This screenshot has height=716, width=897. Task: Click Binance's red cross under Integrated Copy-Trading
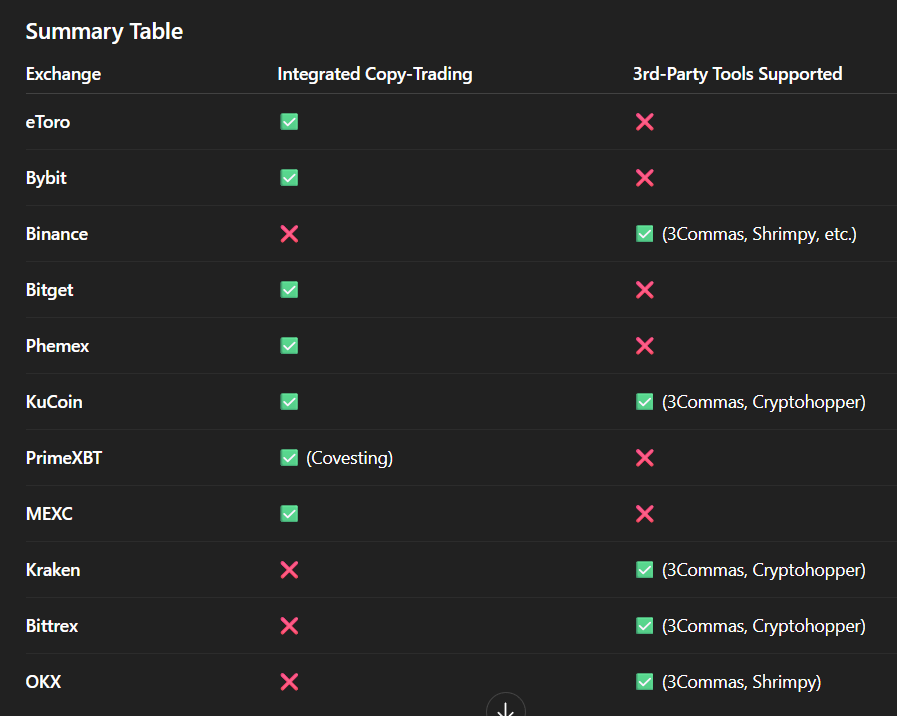pos(289,234)
